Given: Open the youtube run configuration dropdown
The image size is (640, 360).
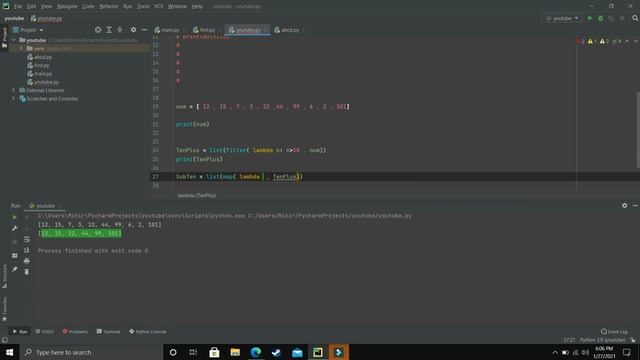Looking at the screenshot, I should pos(562,18).
